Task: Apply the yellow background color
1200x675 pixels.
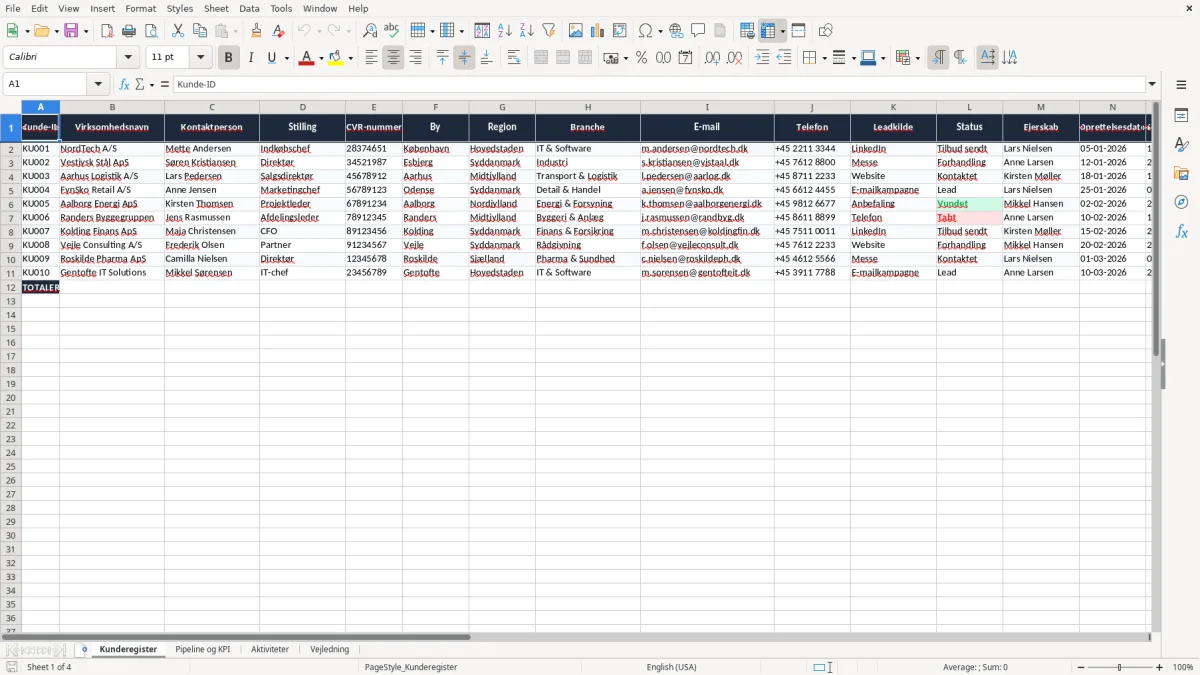Action: coord(336,58)
